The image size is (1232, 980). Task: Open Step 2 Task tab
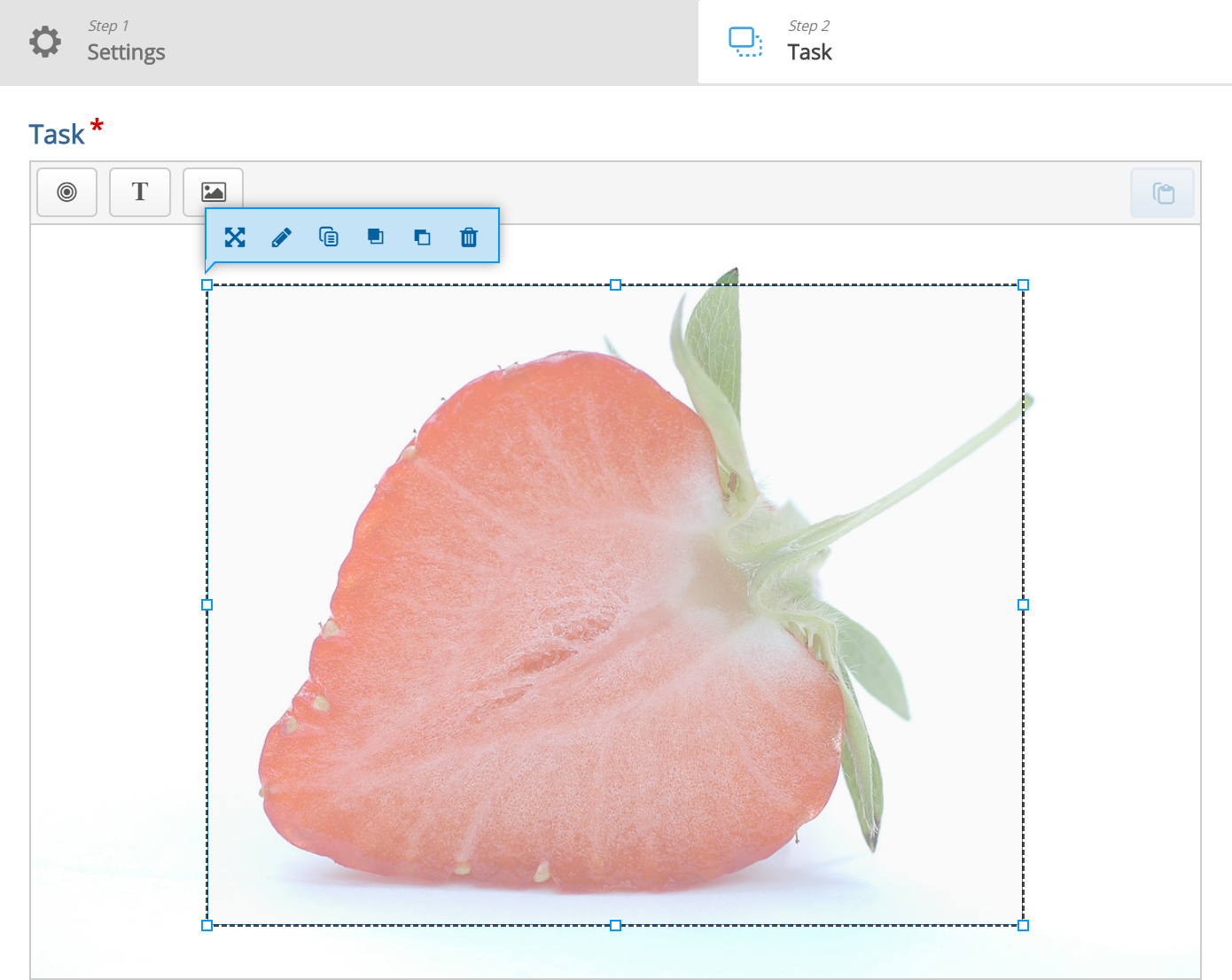965,42
